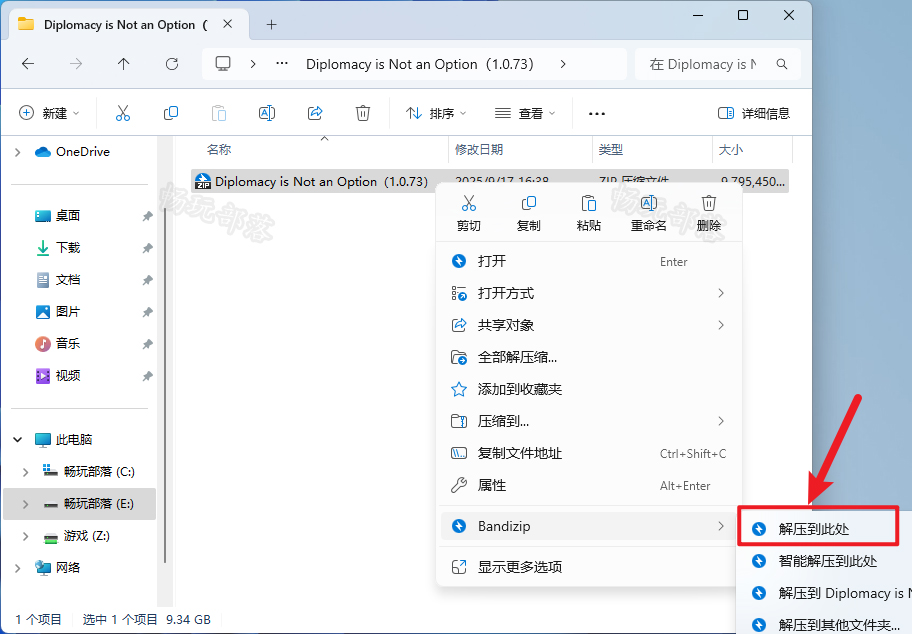Open the 排序 sort dropdown
The width and height of the screenshot is (912, 634).
[436, 113]
